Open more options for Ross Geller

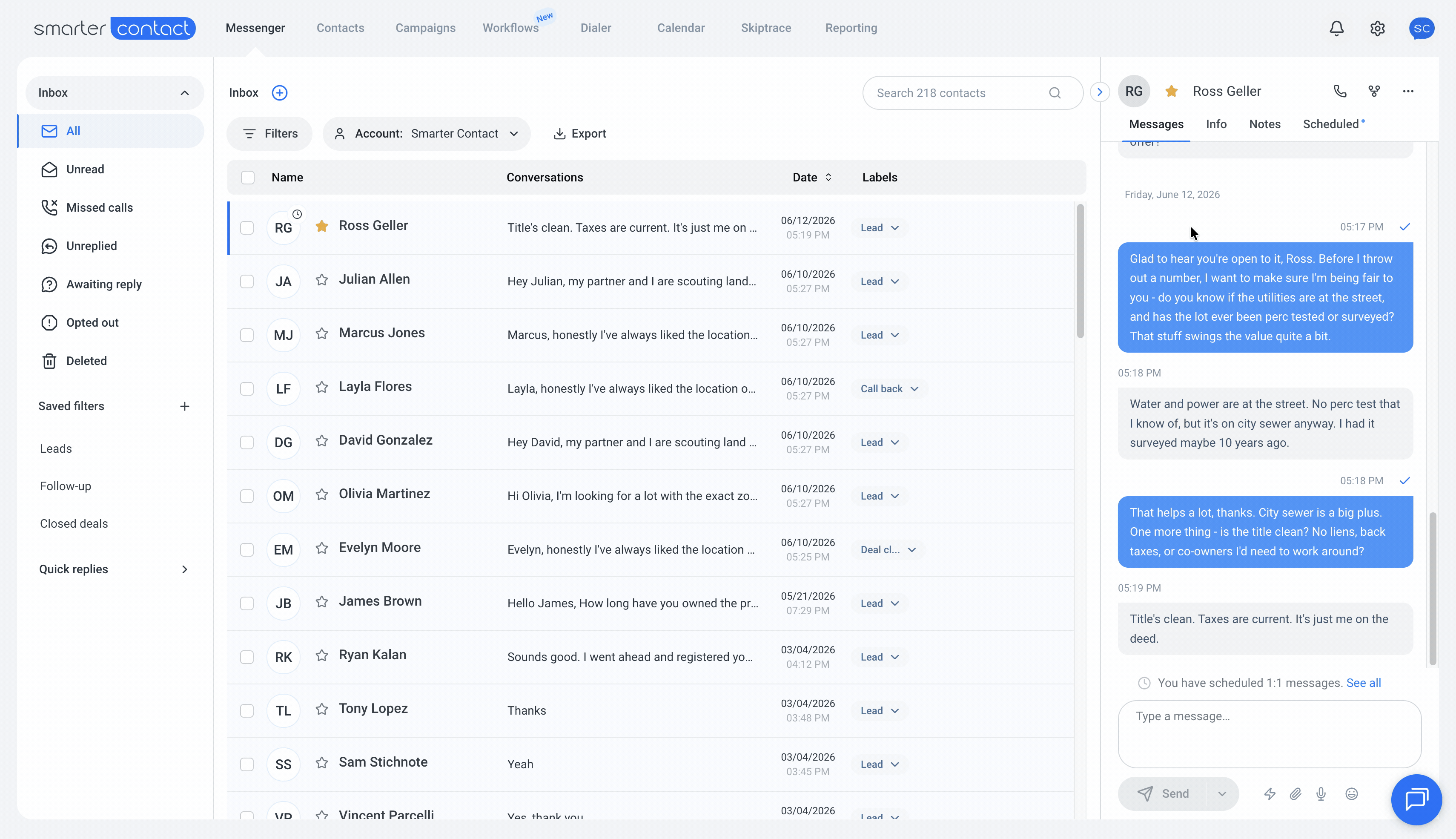tap(1407, 91)
